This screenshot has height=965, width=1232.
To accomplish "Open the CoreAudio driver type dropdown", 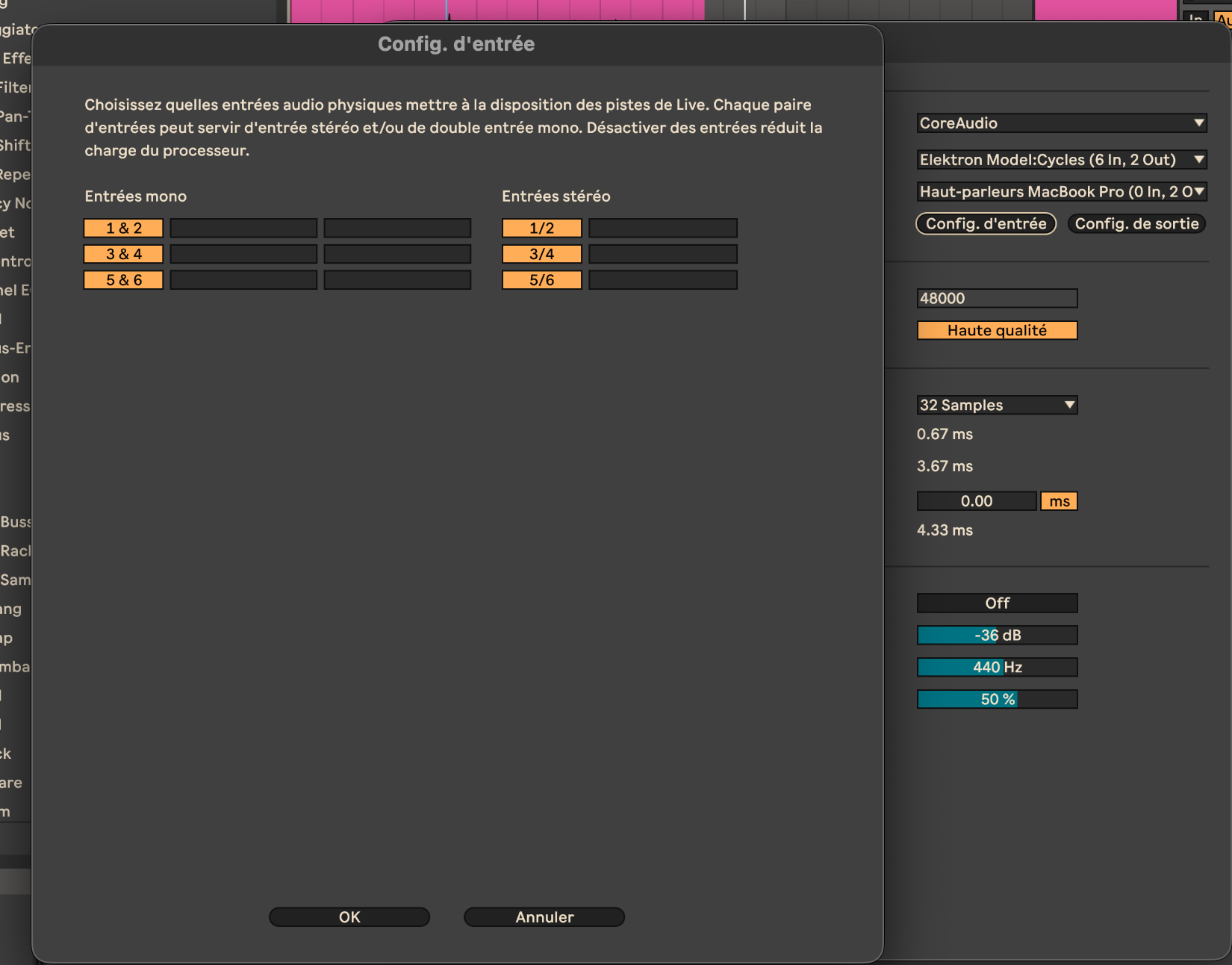I will click(1062, 123).
